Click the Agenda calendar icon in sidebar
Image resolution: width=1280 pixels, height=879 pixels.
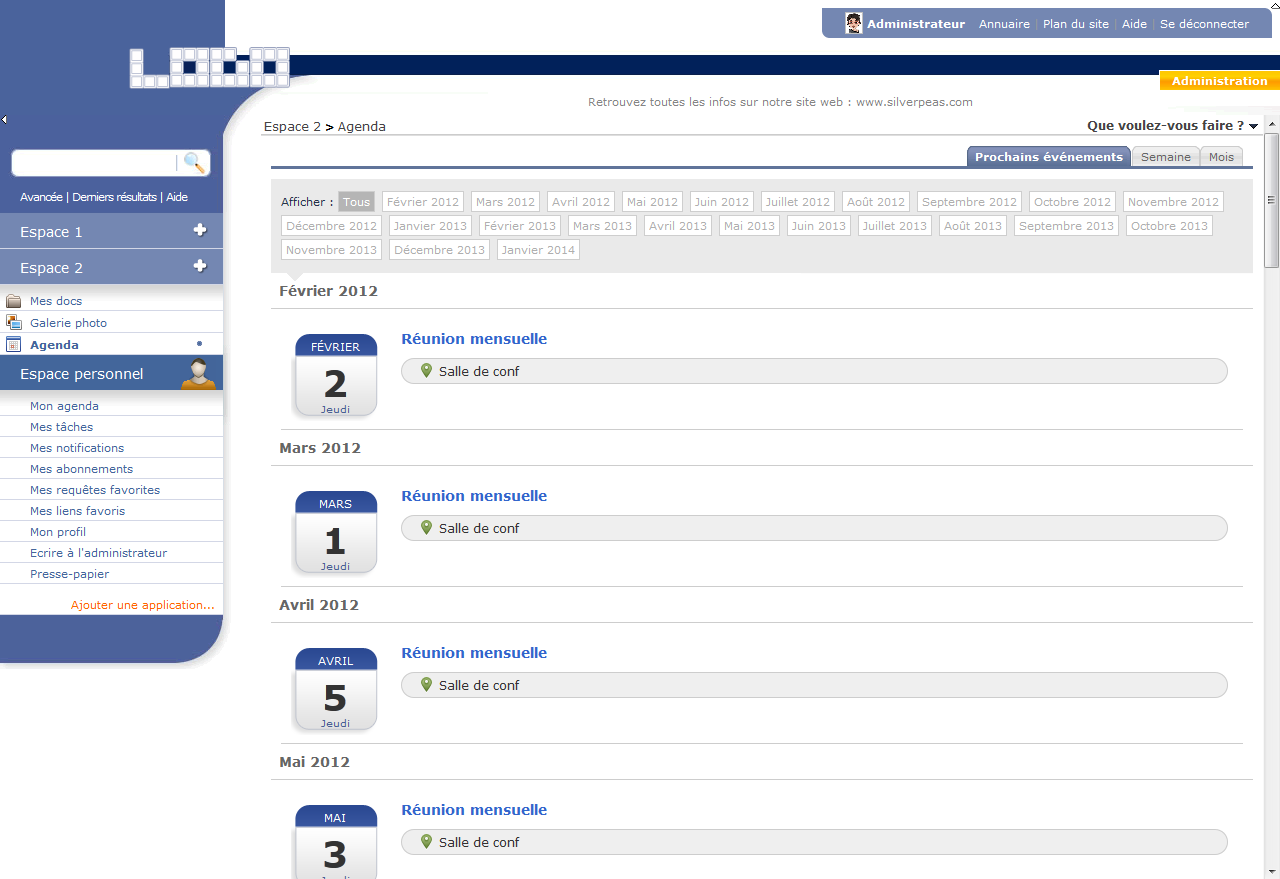[x=14, y=345]
